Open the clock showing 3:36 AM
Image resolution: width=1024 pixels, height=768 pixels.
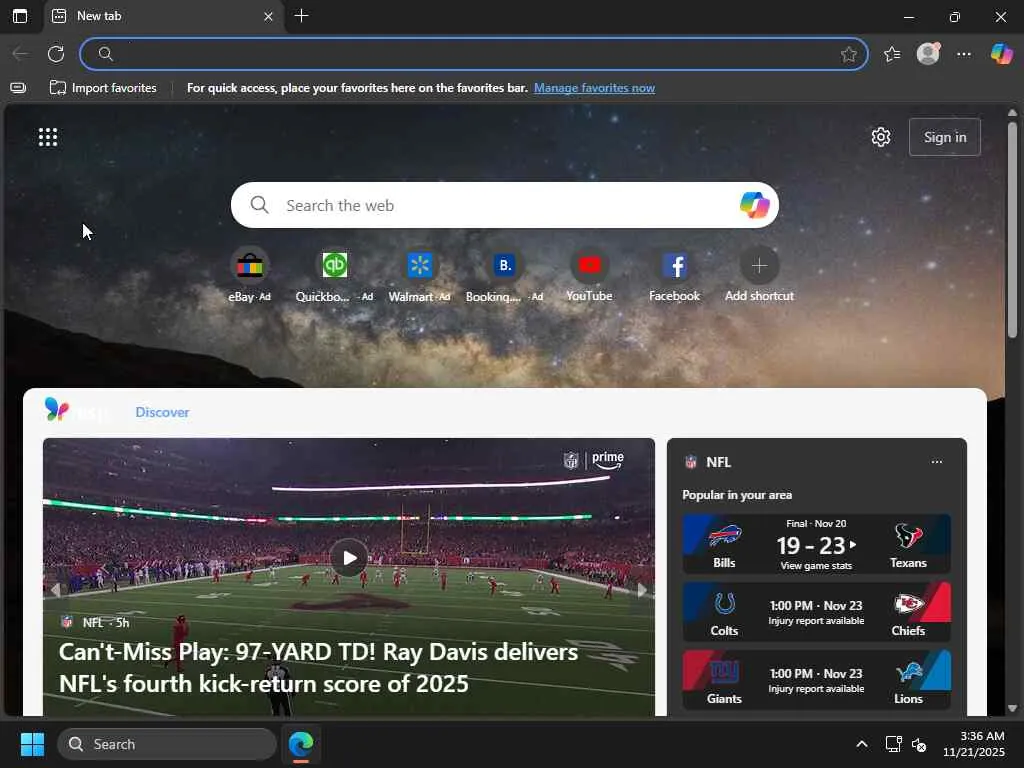[x=973, y=744]
